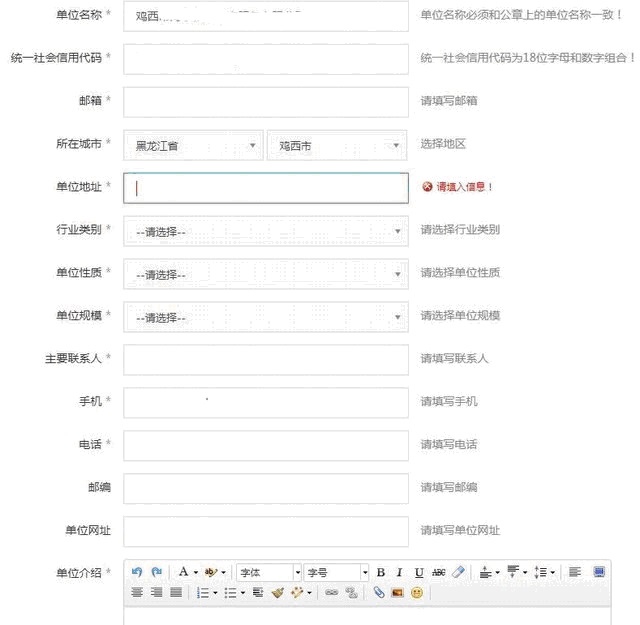Insert an emoticon with smiley icon
The width and height of the screenshot is (640, 625).
(x=417, y=593)
